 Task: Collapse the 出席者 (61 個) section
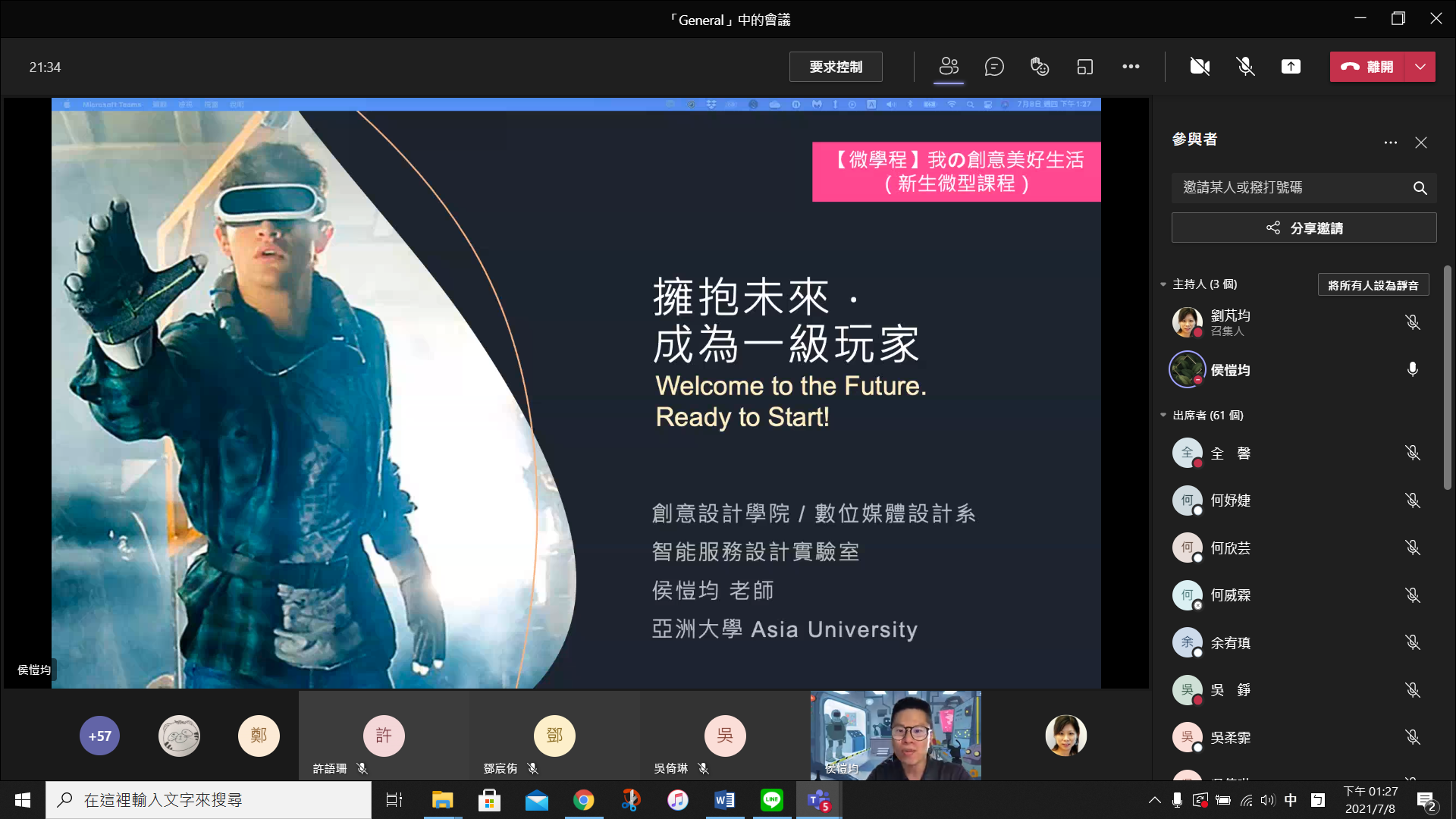pos(1163,416)
